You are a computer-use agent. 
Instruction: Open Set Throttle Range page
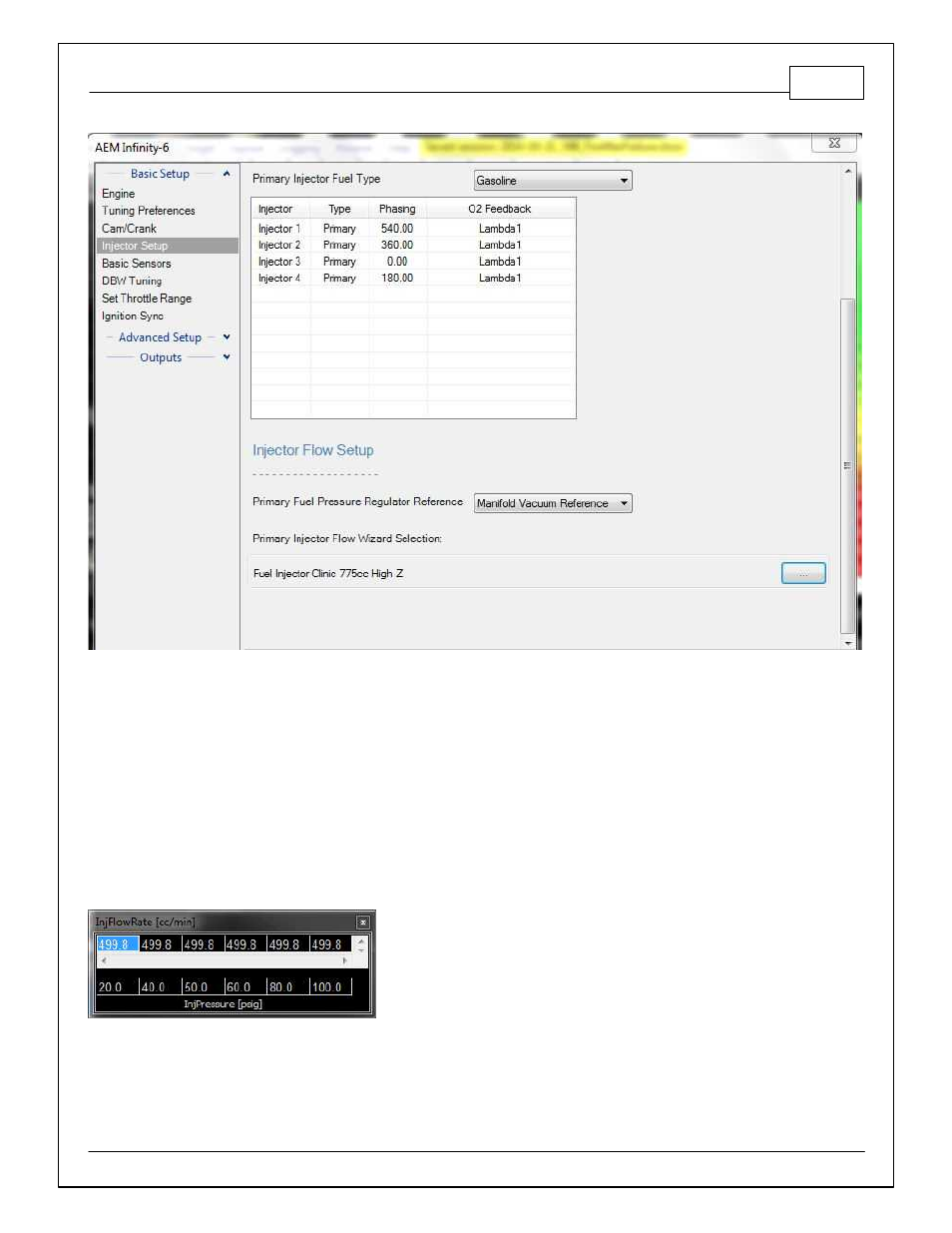point(146,299)
